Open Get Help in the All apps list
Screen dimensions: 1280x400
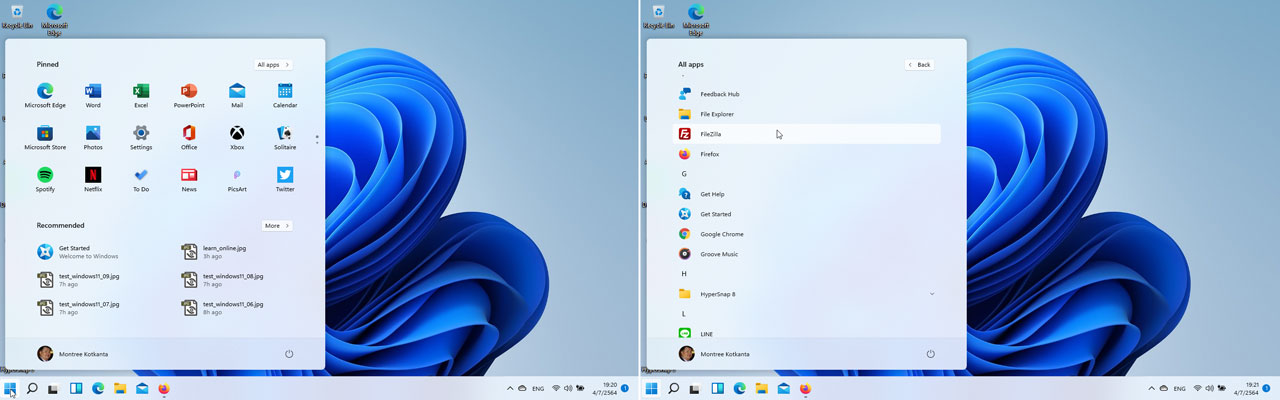(x=808, y=194)
